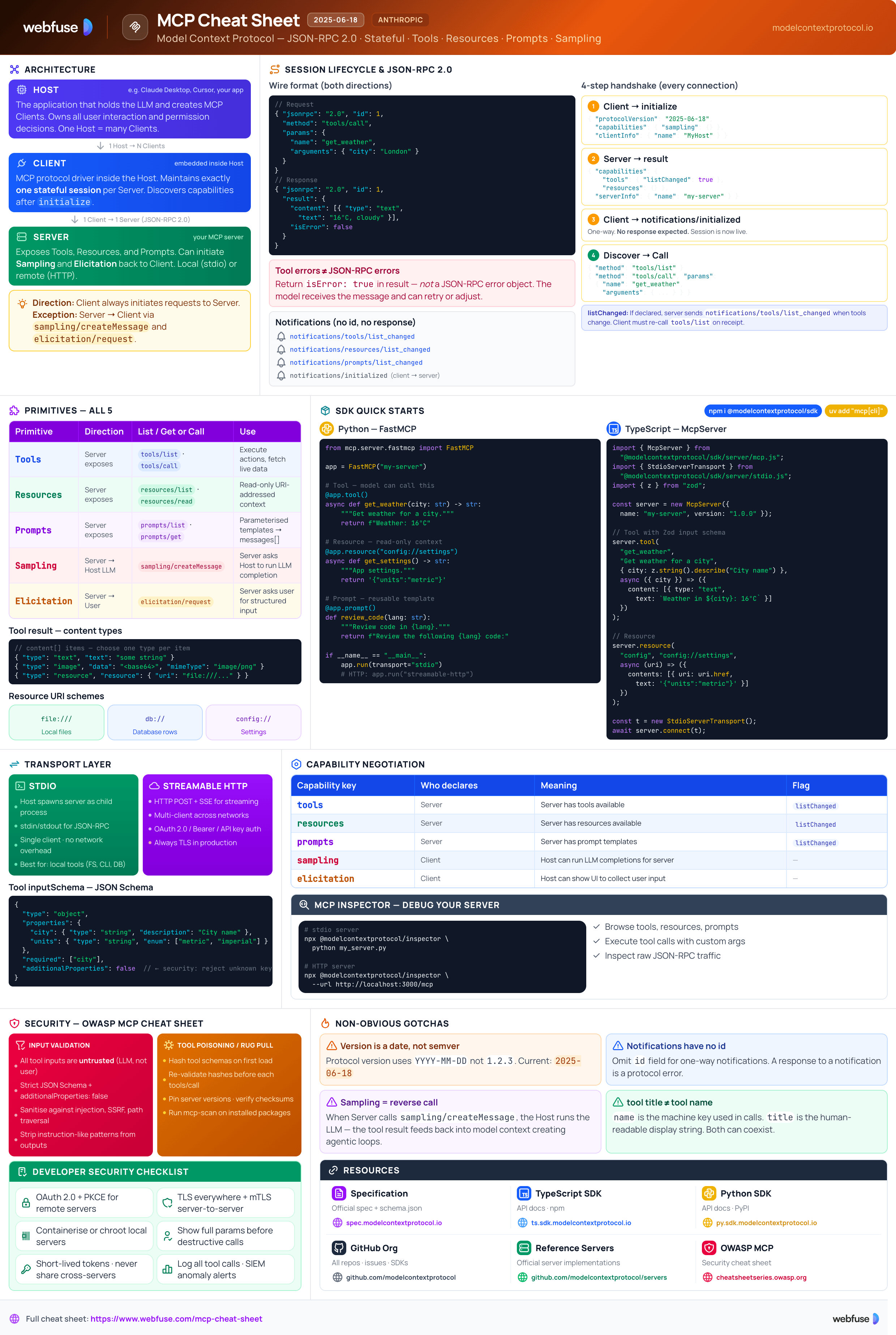This screenshot has height=1335, width=896.
Task: Click checkmark beside Browse tools, resources, prompts
Action: [x=596, y=927]
